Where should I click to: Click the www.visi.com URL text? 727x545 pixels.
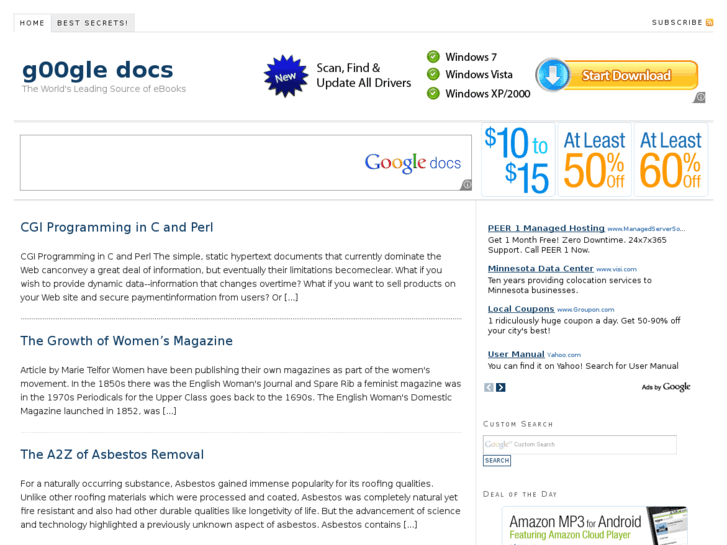[617, 269]
